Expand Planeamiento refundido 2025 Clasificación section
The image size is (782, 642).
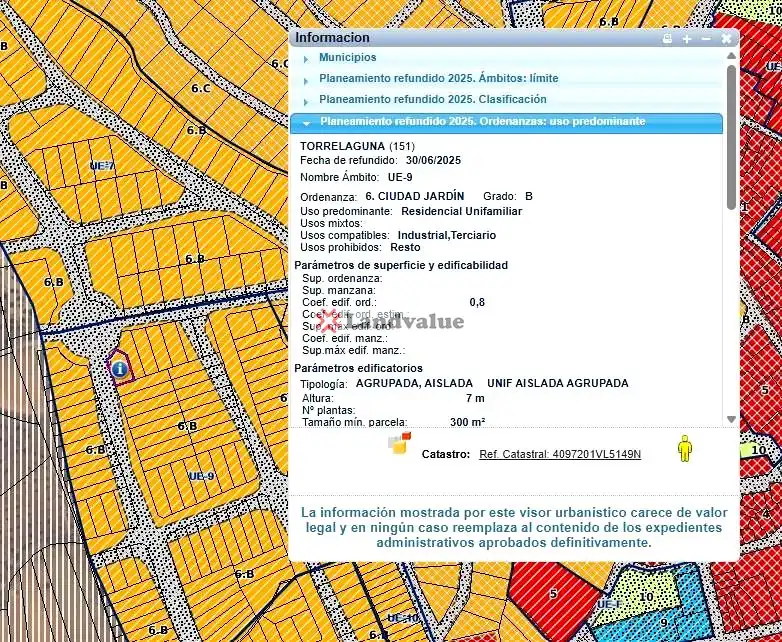pyautogui.click(x=432, y=99)
